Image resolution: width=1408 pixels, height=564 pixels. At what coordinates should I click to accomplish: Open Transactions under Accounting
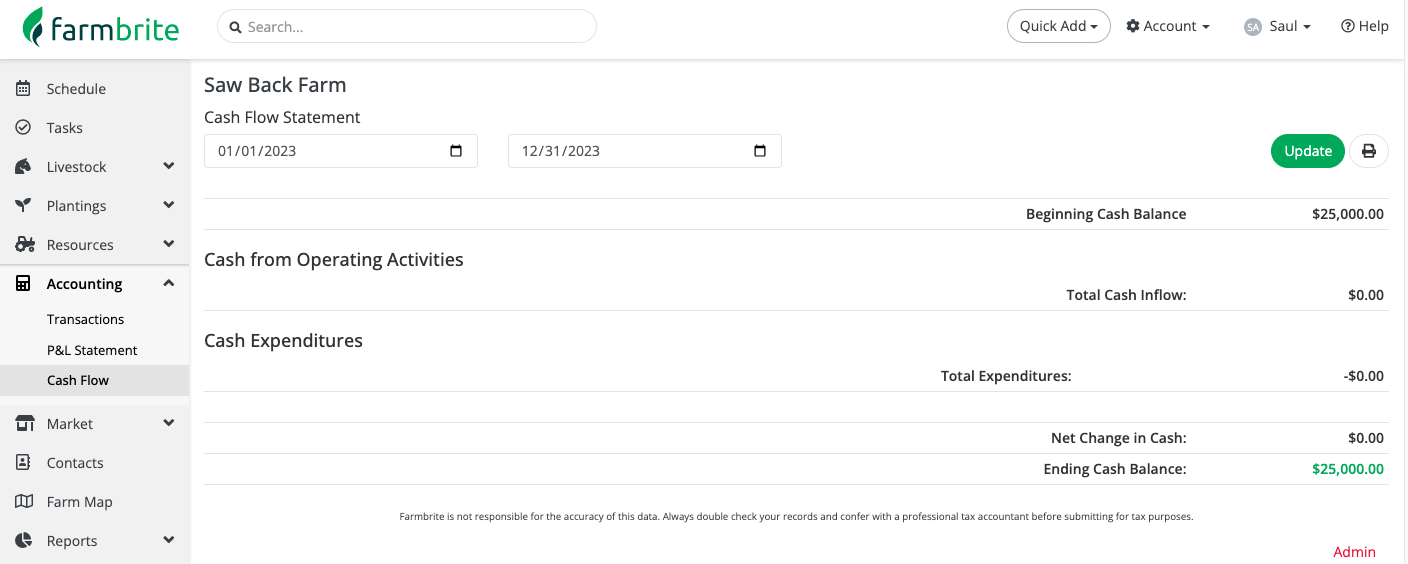pos(86,319)
